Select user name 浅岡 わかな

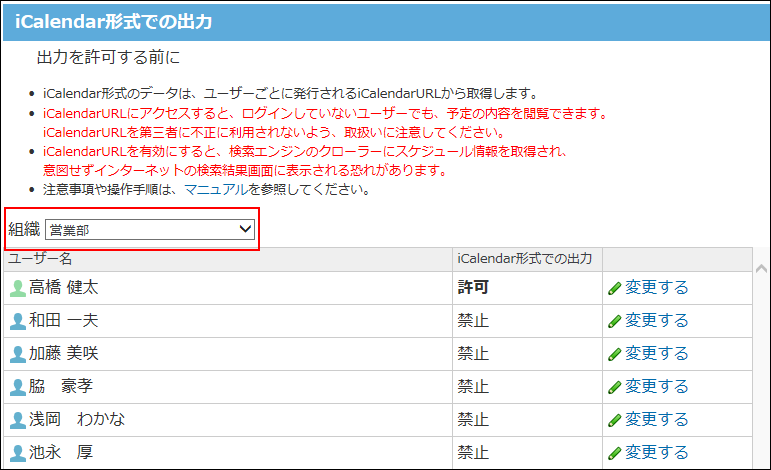coord(77,419)
